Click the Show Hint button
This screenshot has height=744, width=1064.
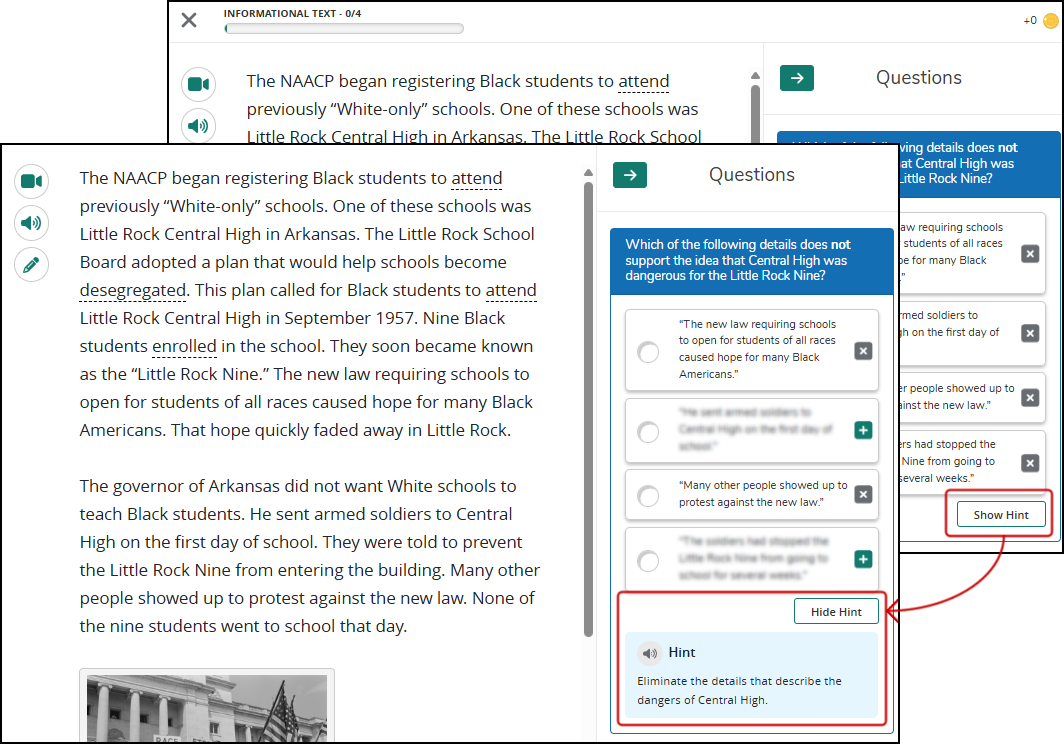point(1001,515)
